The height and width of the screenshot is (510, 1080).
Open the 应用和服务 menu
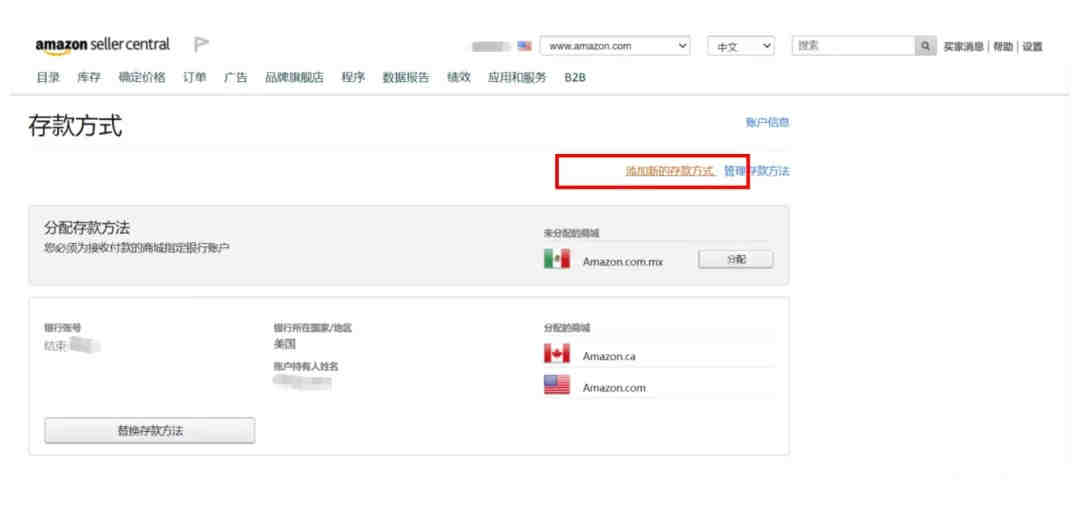point(517,78)
